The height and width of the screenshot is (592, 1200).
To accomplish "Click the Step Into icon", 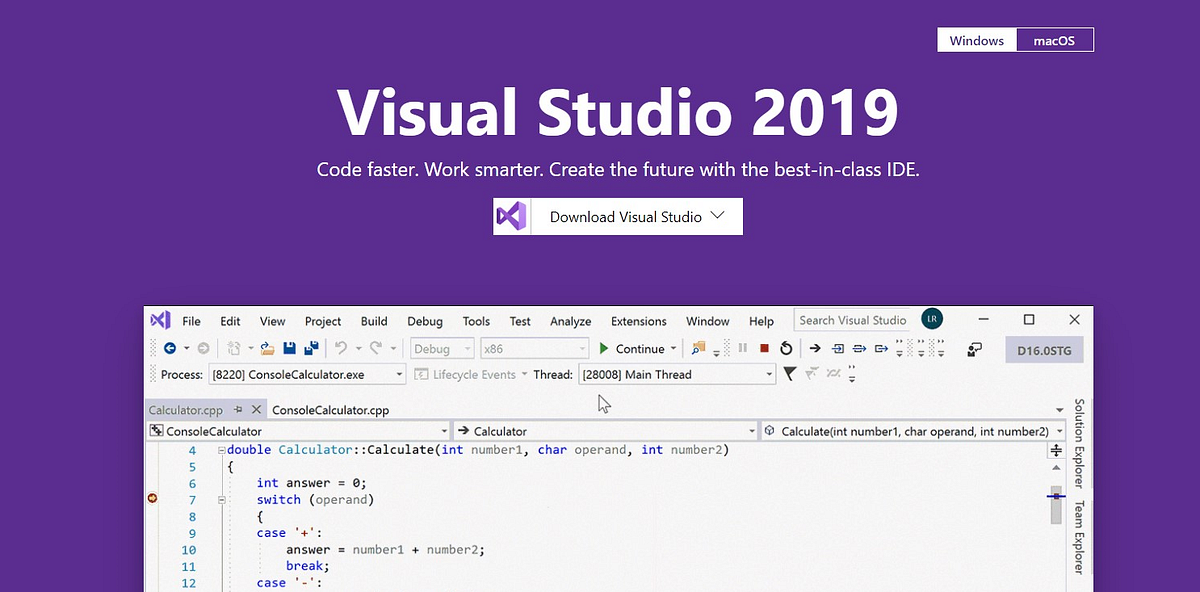I will click(x=837, y=348).
